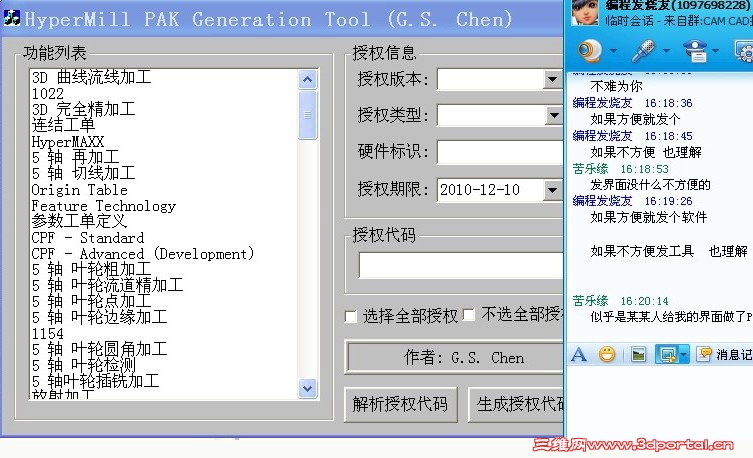Select '5 轴 叶轮检测' in feature list
The height and width of the screenshot is (458, 753).
click(x=84, y=365)
